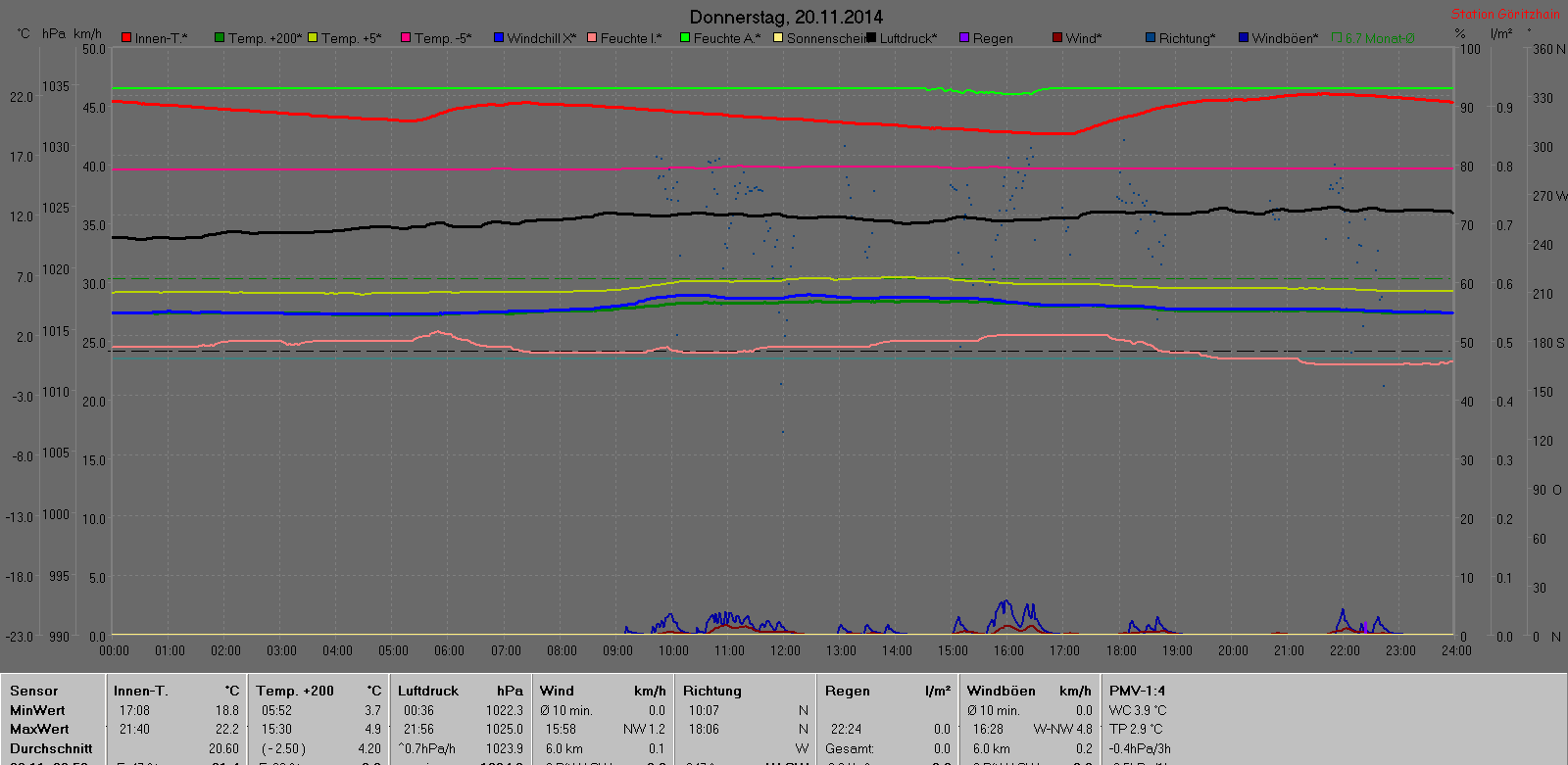
Task: Click the 12:00 time axis label
Action: 785,650
